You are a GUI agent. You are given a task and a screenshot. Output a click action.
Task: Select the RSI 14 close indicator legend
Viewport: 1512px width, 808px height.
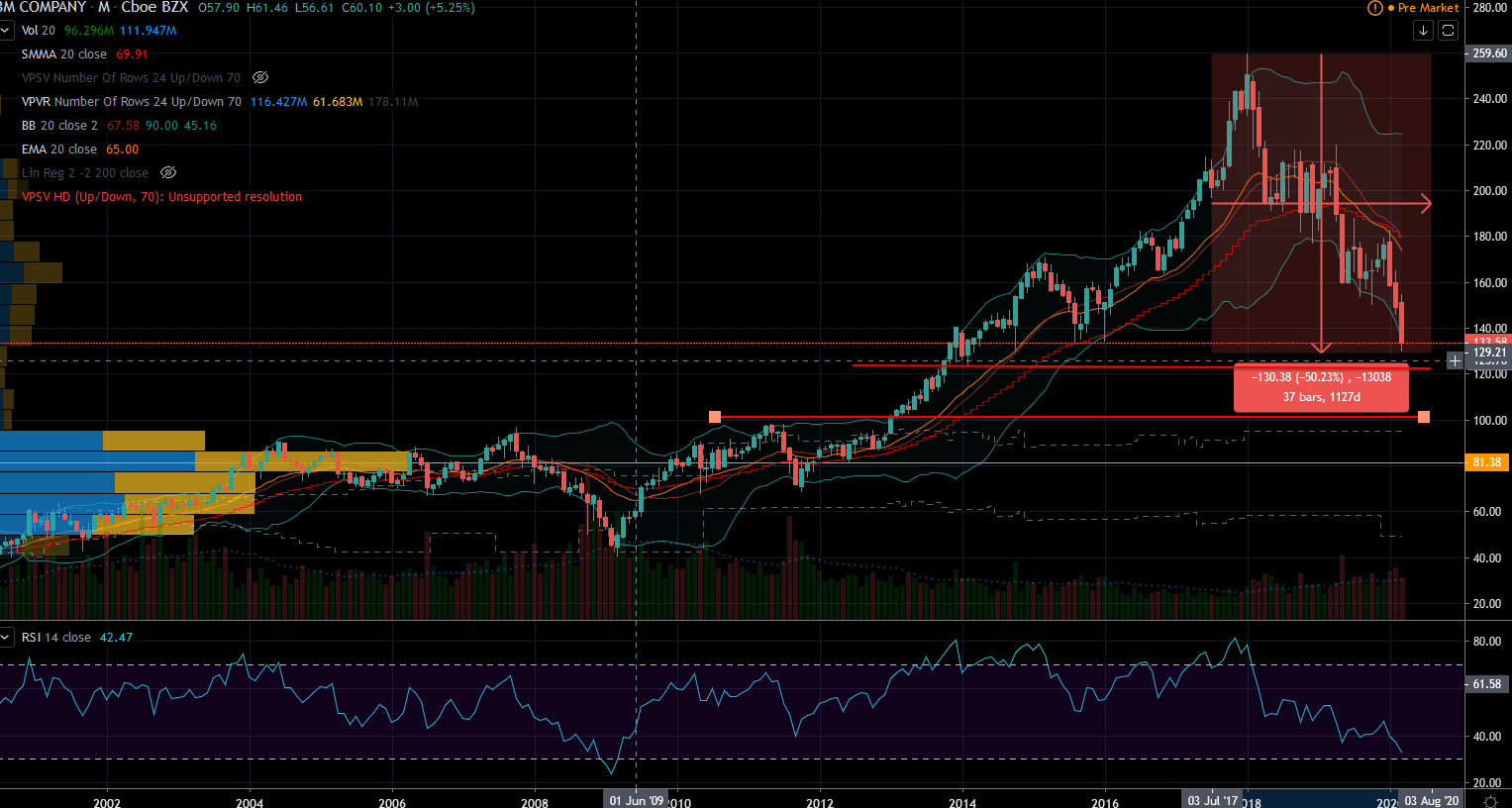point(56,637)
